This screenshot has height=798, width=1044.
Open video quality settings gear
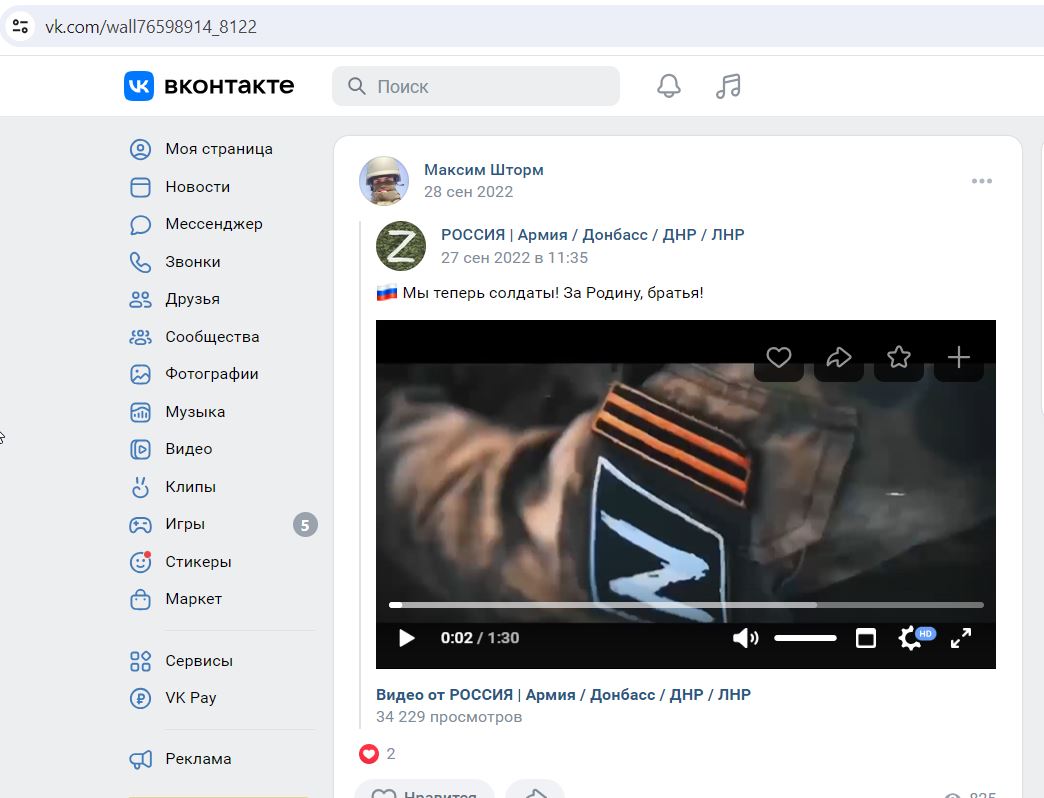[x=911, y=638]
